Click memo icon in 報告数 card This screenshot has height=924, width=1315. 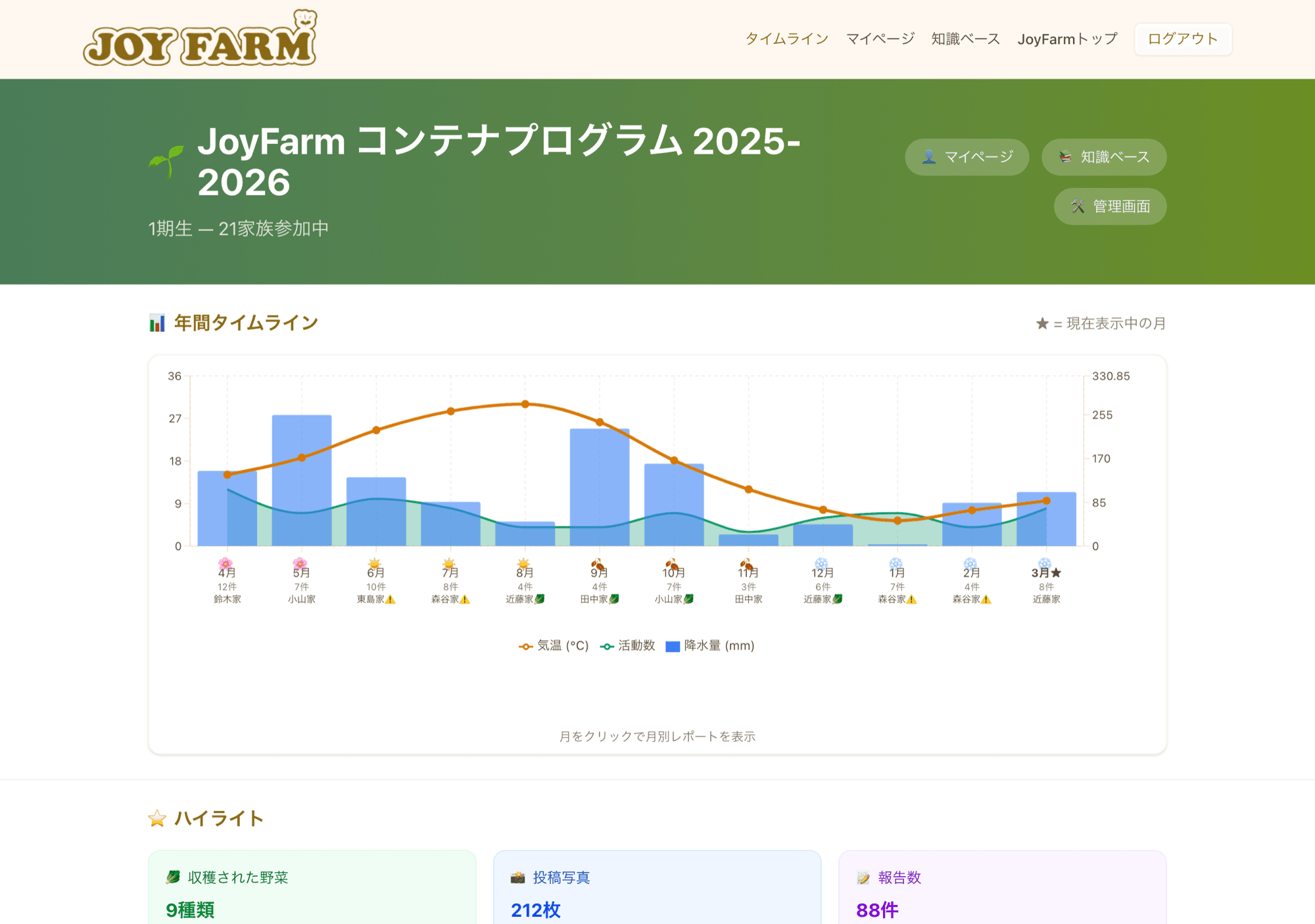[863, 877]
